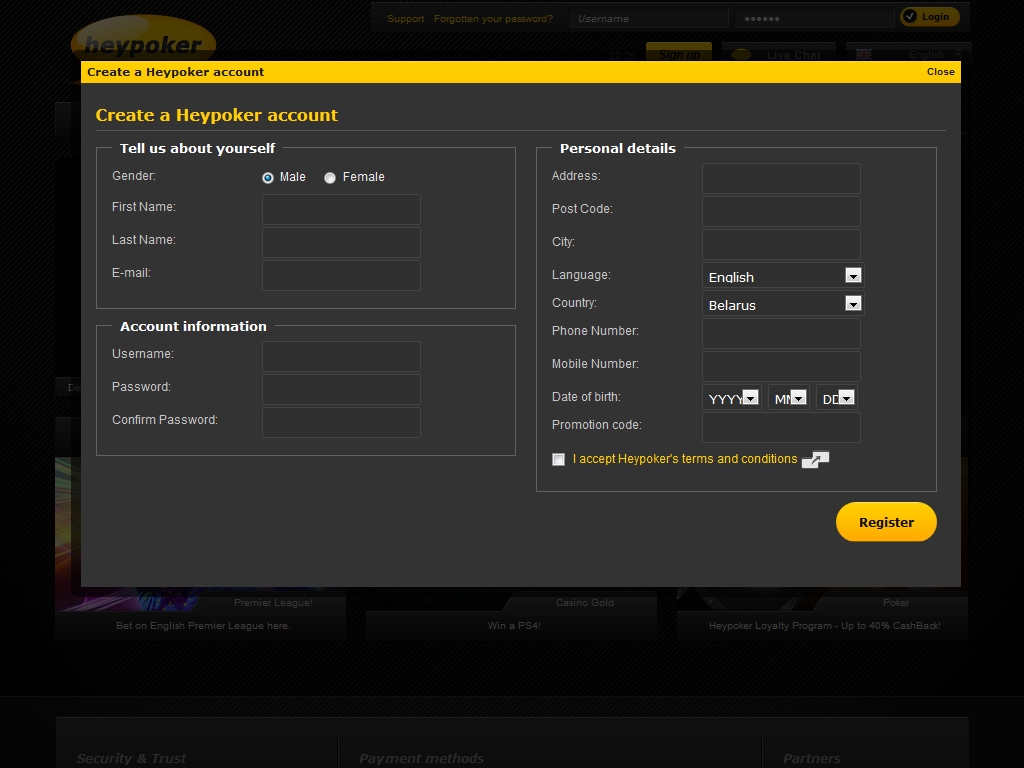Click into the account Username field
The width and height of the screenshot is (1024, 768).
(x=341, y=357)
